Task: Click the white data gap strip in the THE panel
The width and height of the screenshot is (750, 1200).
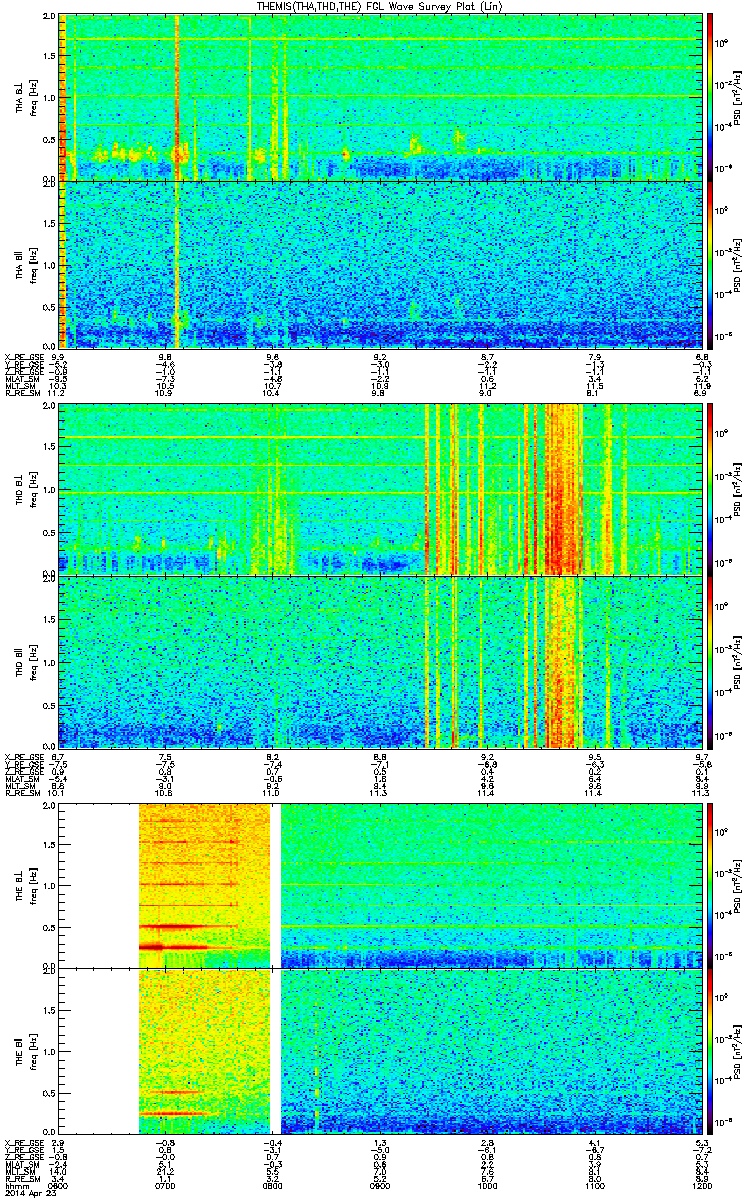Action: pyautogui.click(x=276, y=968)
